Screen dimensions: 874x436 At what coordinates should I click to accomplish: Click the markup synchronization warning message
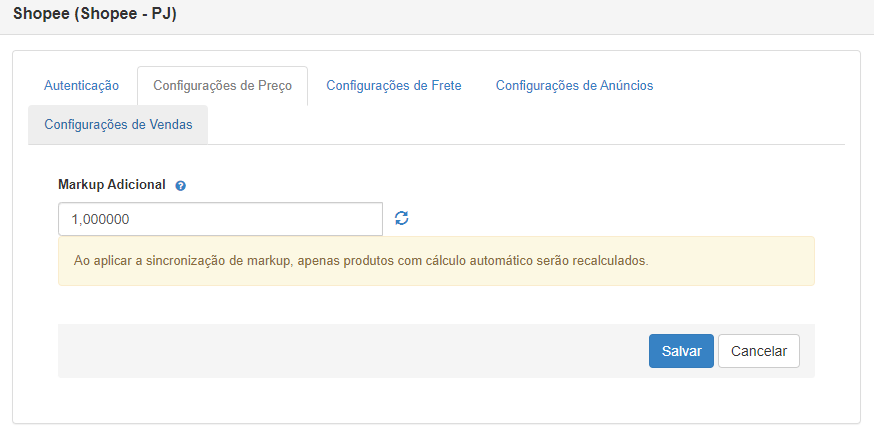click(436, 261)
